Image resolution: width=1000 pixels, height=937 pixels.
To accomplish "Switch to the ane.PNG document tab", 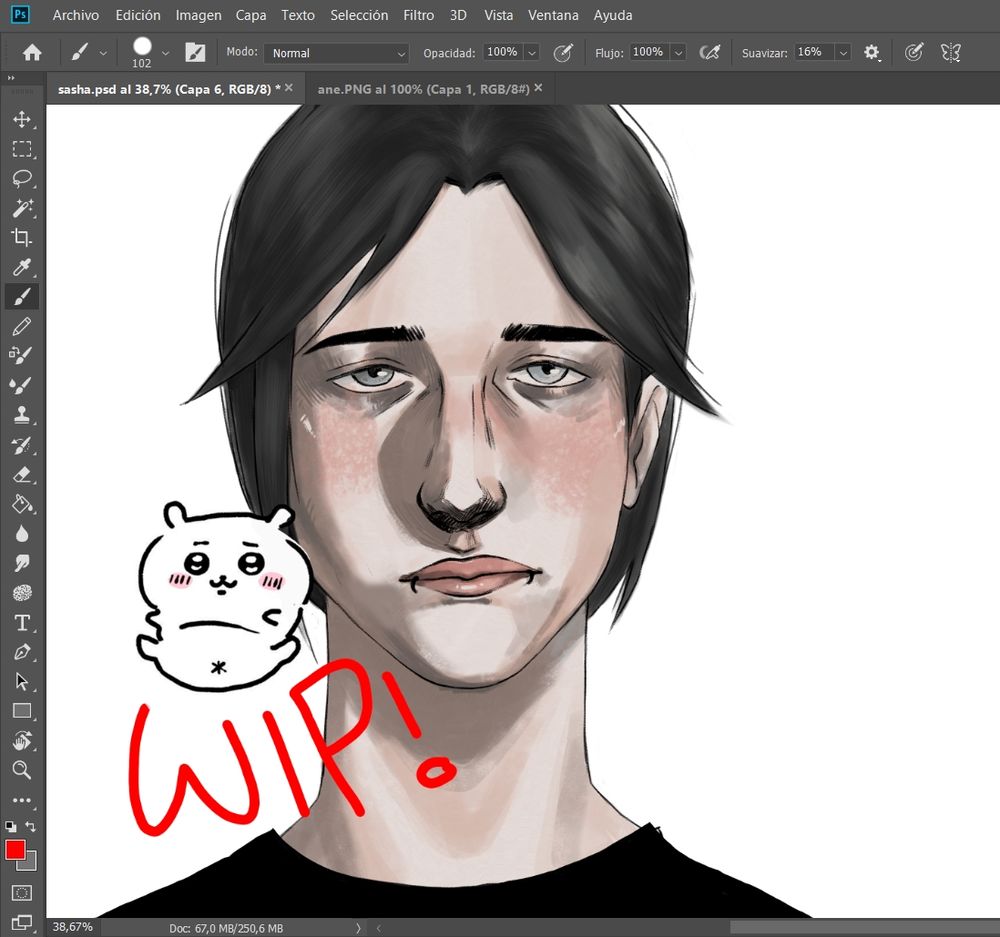I will (423, 89).
